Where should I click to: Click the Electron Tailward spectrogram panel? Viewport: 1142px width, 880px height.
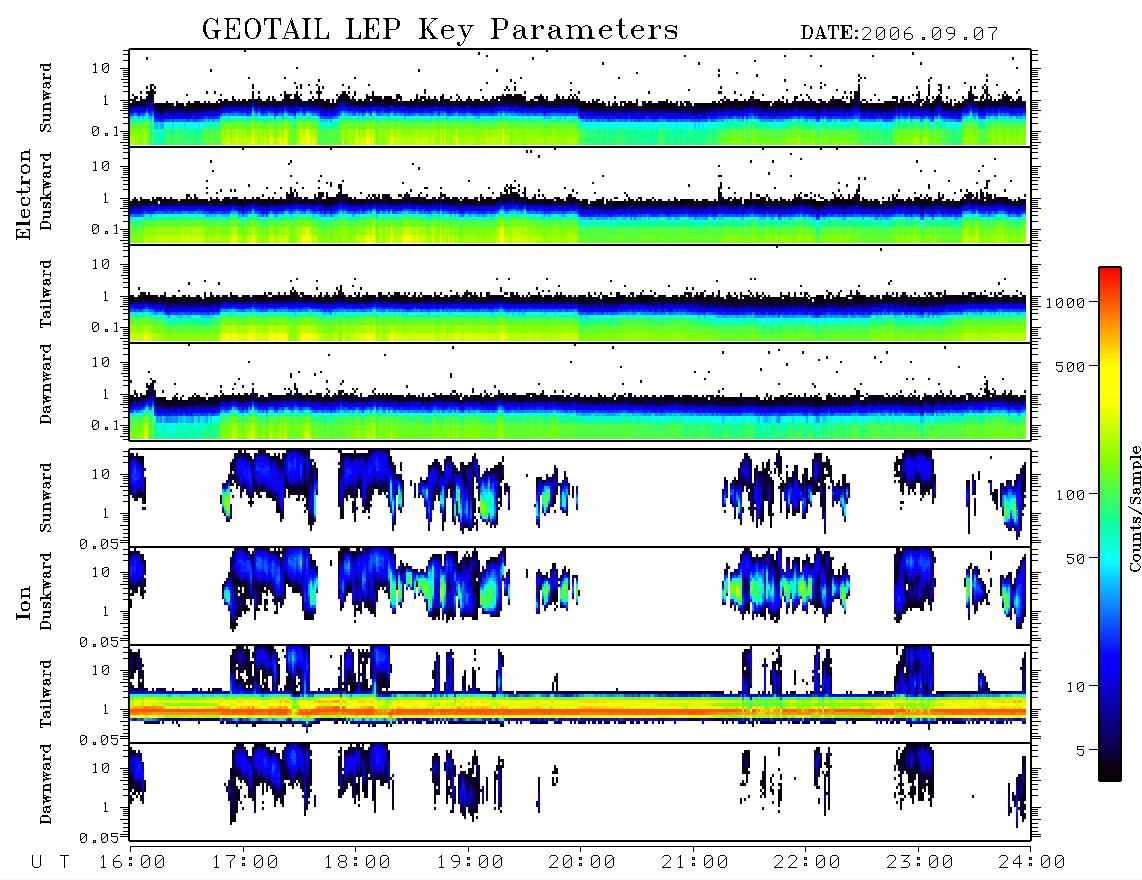click(580, 294)
